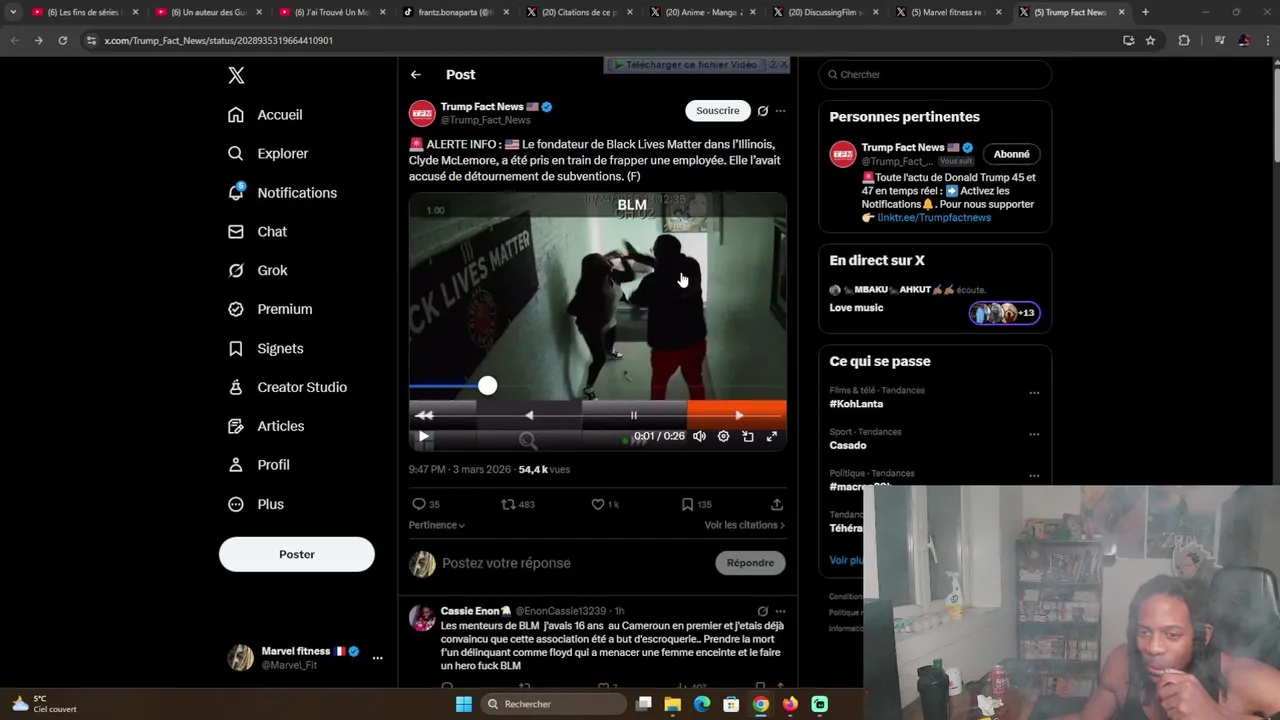Open Grok in the sidebar
The height and width of the screenshot is (720, 1280).
[x=257, y=271]
